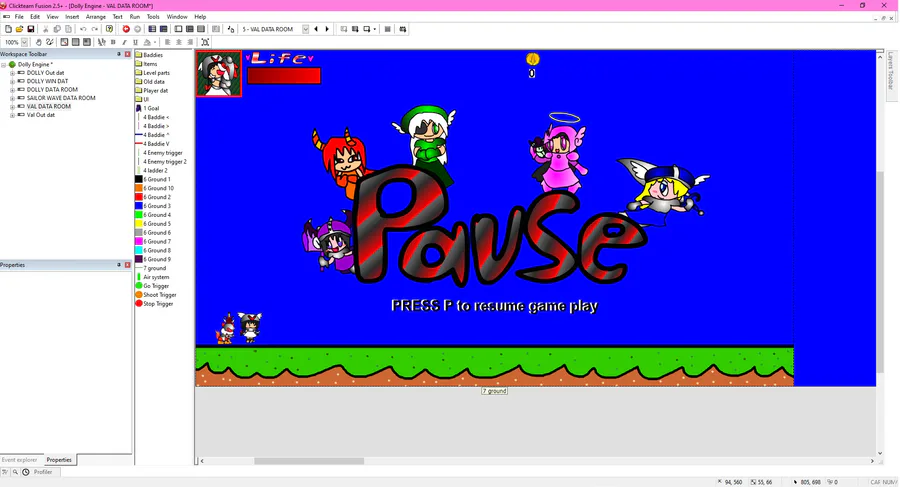
Task: Close the Properties panel
Action: (127, 265)
